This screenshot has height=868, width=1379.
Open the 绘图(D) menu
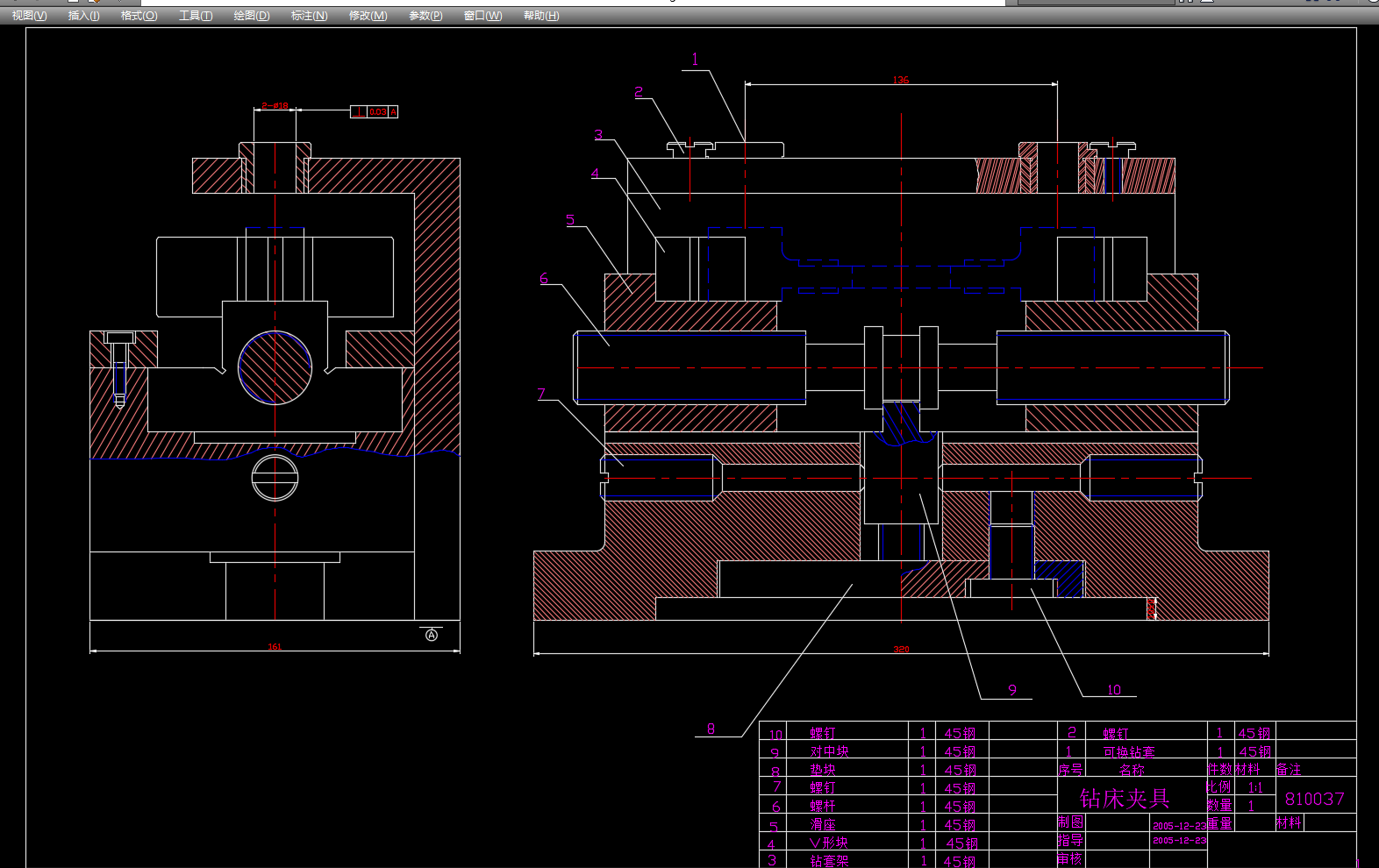pos(251,16)
